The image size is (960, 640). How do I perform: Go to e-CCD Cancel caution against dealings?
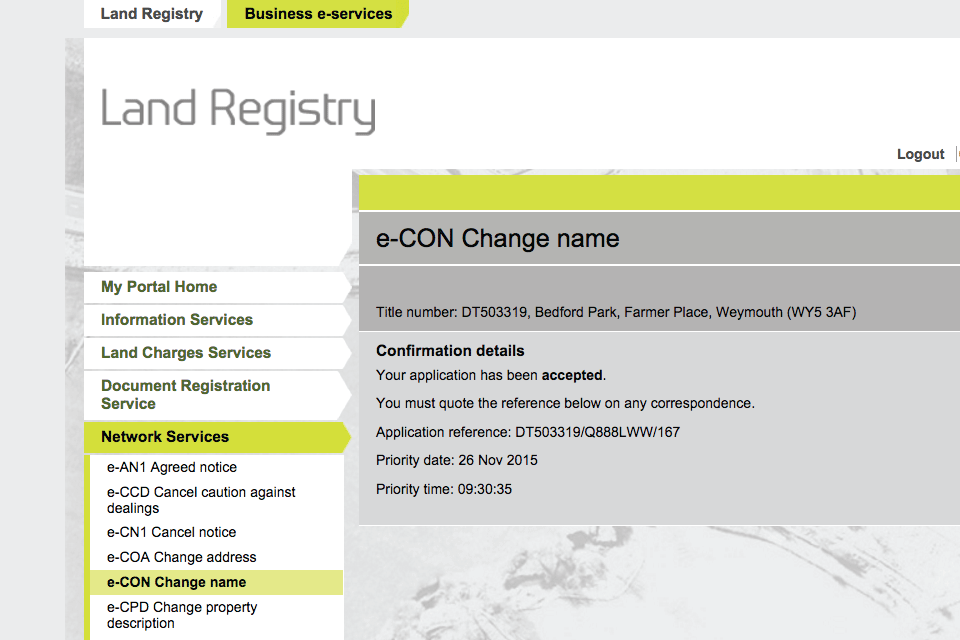click(x=201, y=500)
